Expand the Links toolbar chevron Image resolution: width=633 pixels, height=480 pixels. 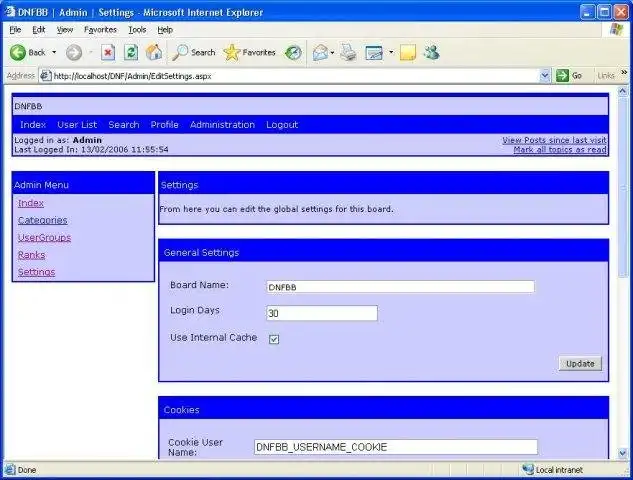(x=624, y=73)
